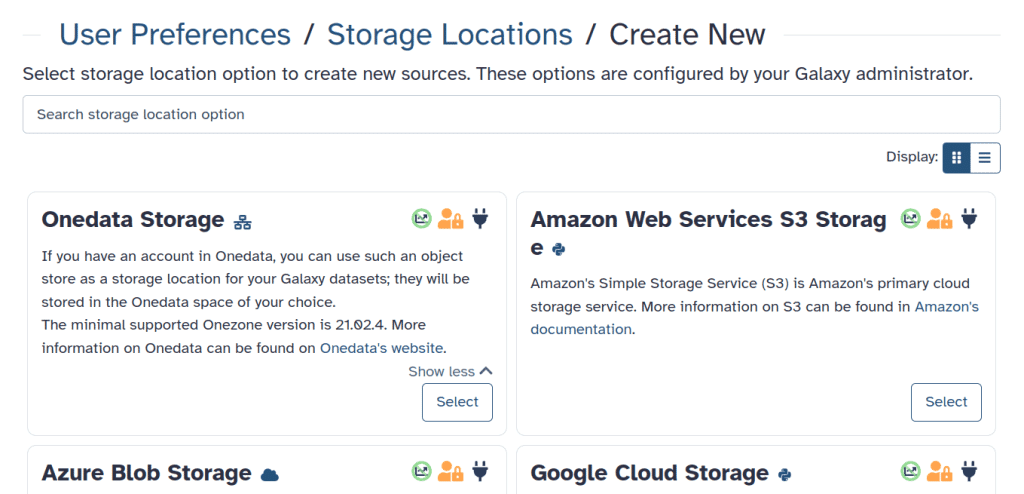The image size is (1024, 494).
Task: Click Azure Blob Storage's plug icon
Action: (481, 470)
